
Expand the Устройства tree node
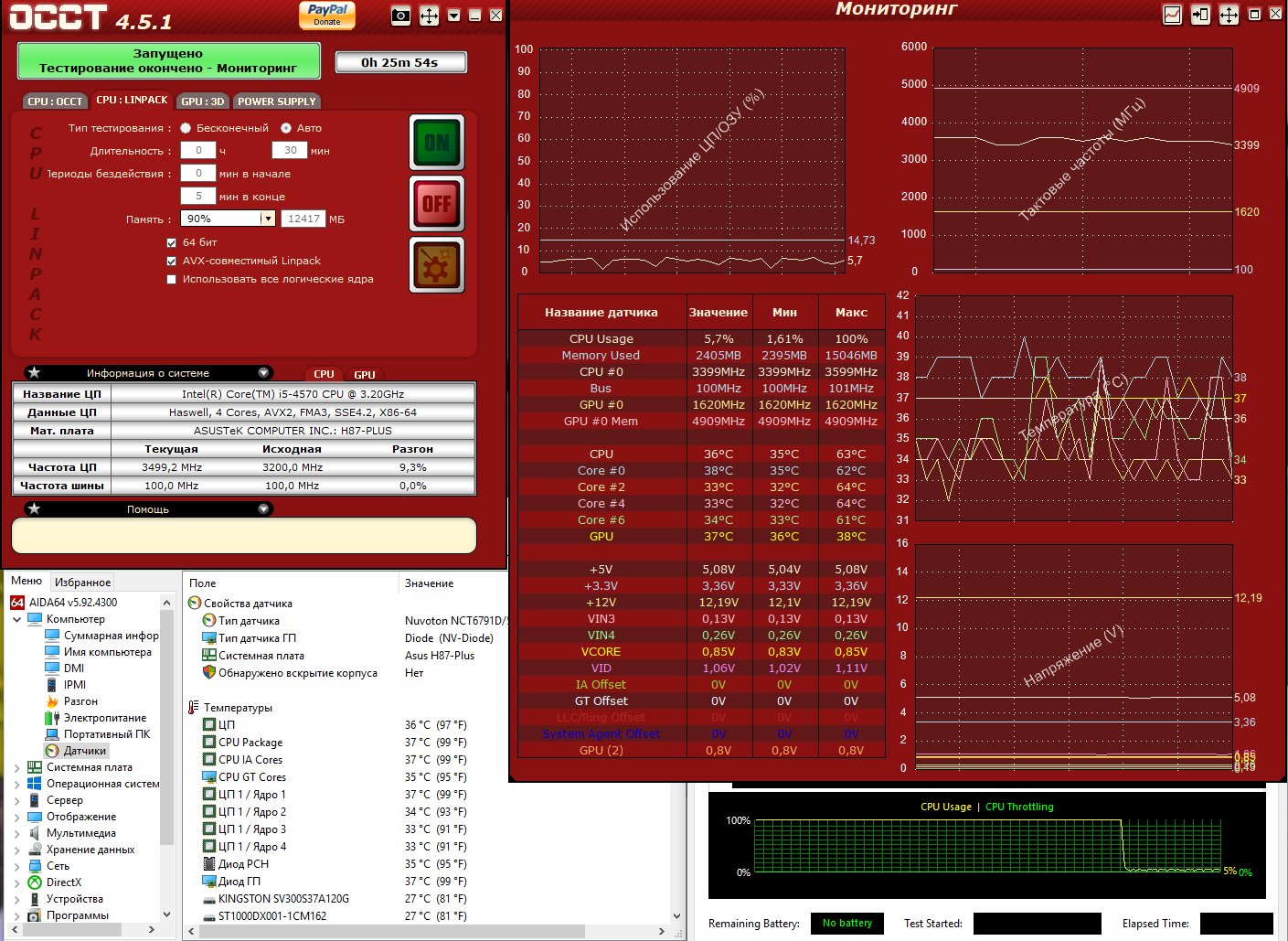tap(17, 899)
